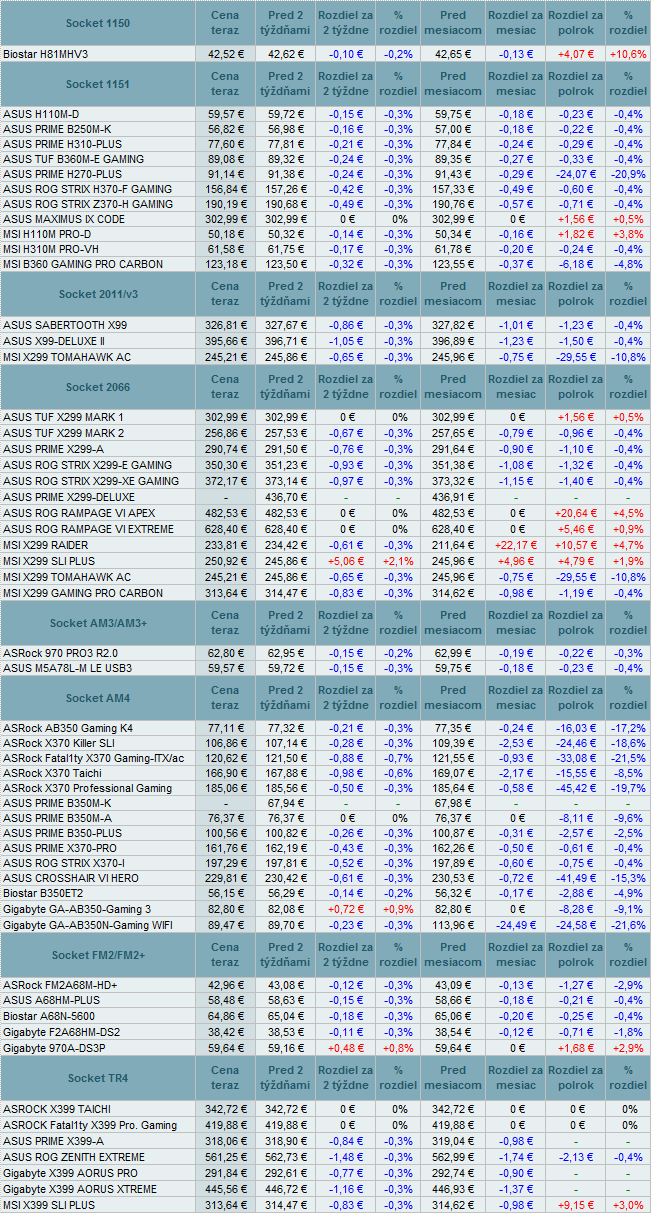
Task: Click Gigabyte X399 AORUS XTREME name
Action: pos(80,1189)
